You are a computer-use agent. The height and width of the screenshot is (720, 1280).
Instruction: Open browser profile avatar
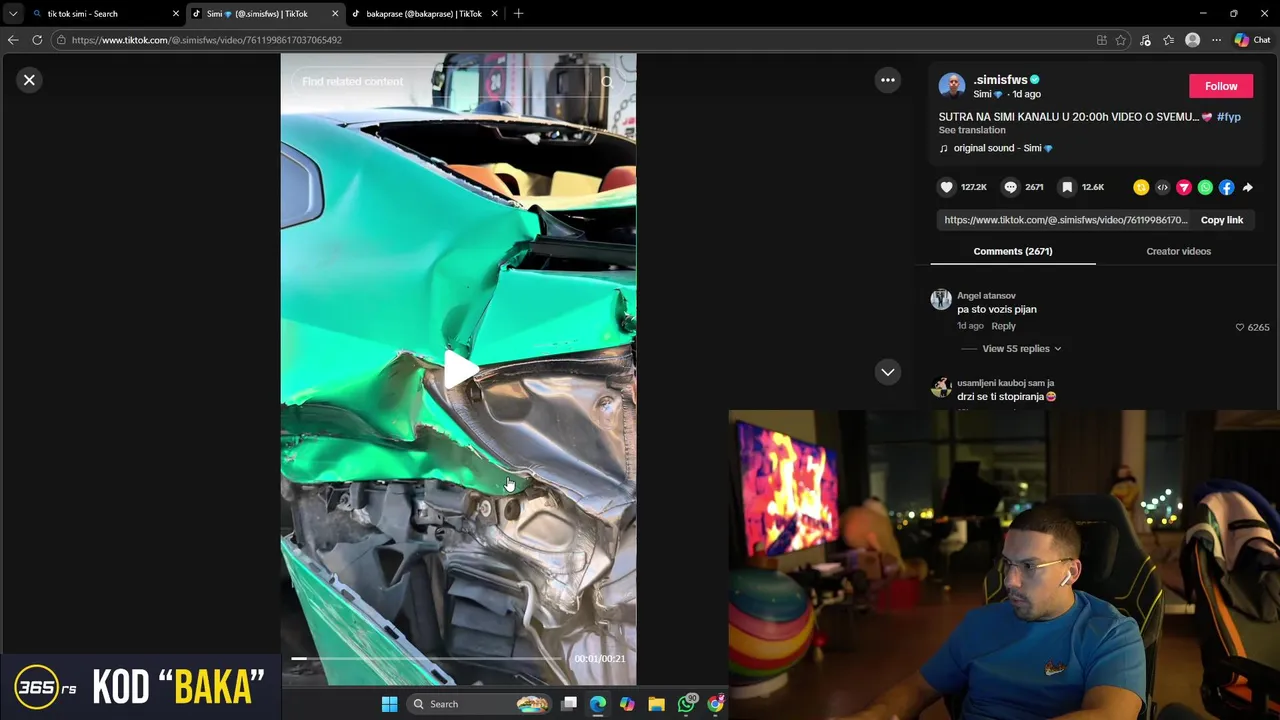[x=1192, y=40]
